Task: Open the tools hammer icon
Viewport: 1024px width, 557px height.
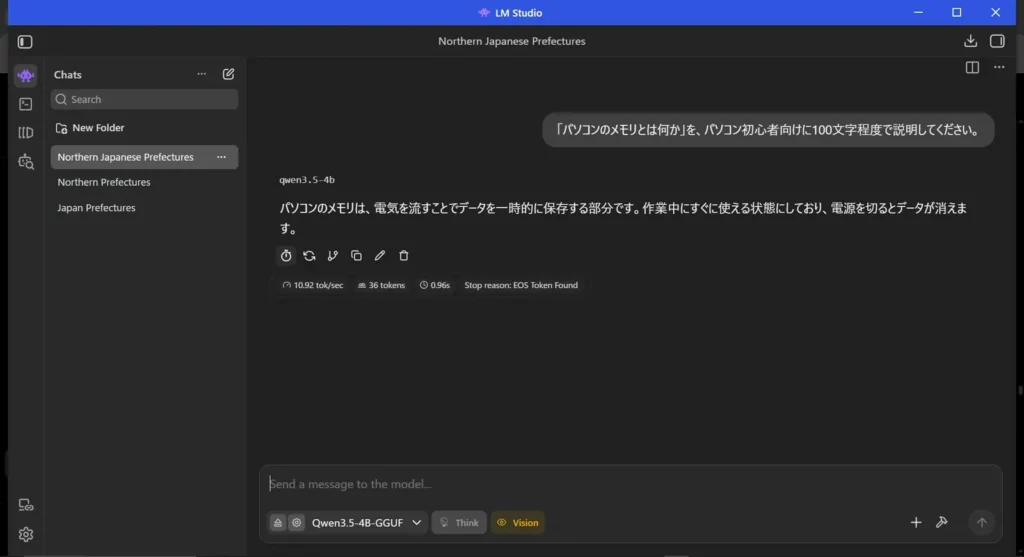Action: [942, 522]
